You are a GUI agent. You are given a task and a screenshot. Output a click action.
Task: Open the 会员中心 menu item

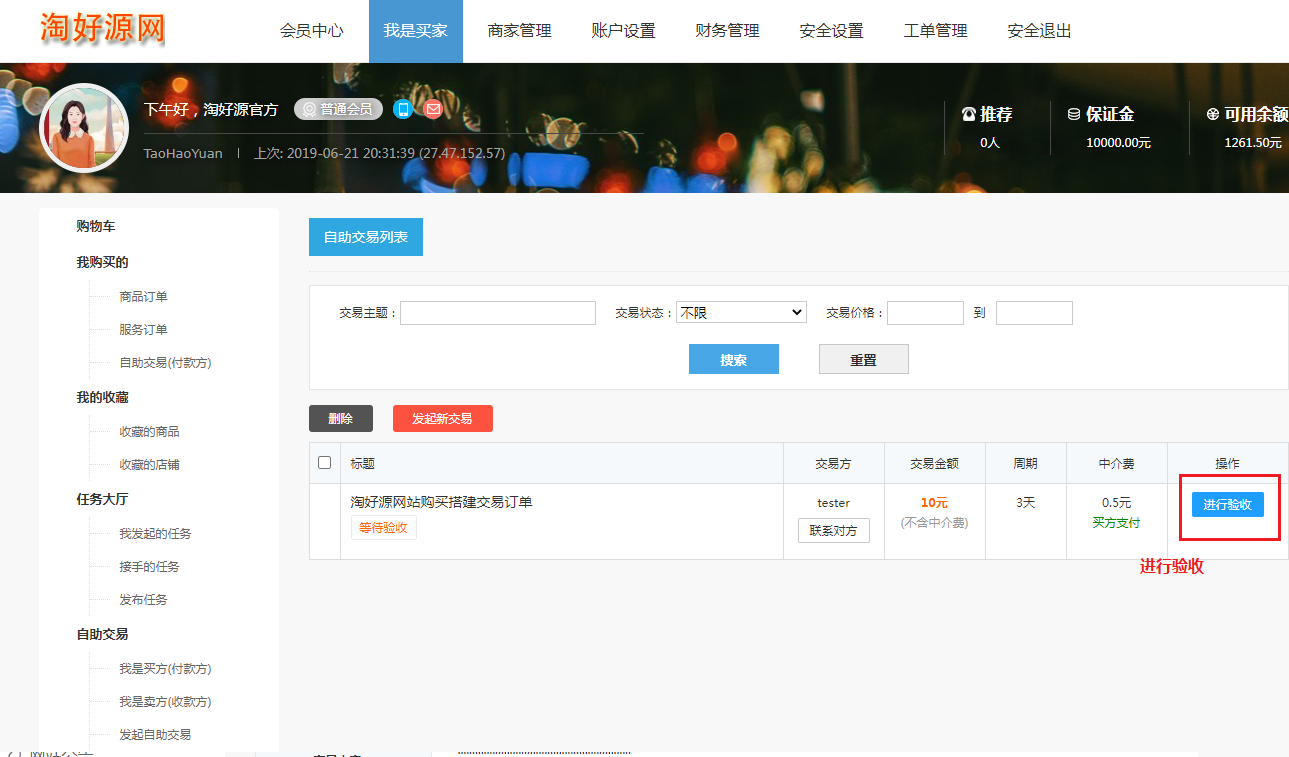point(311,31)
